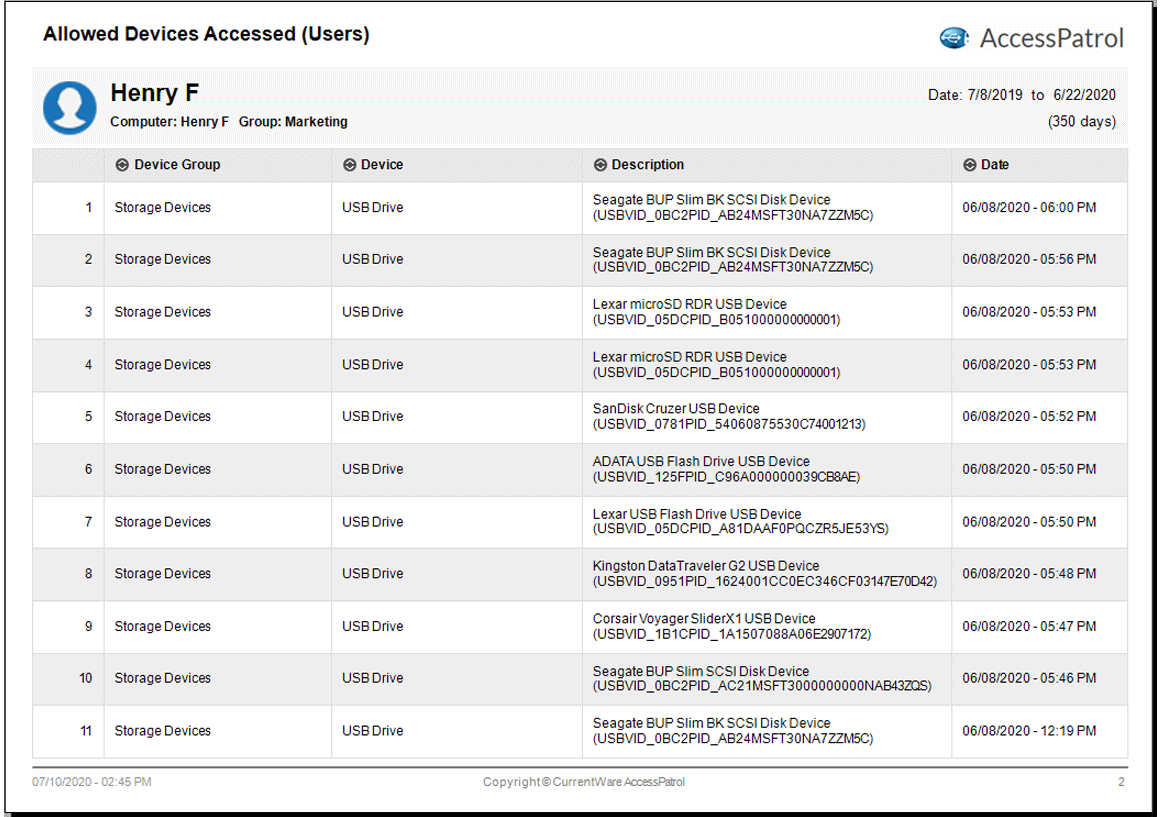Image resolution: width=1161 pixels, height=817 pixels.
Task: Click Storage Devices in row 1
Action: 162,207
